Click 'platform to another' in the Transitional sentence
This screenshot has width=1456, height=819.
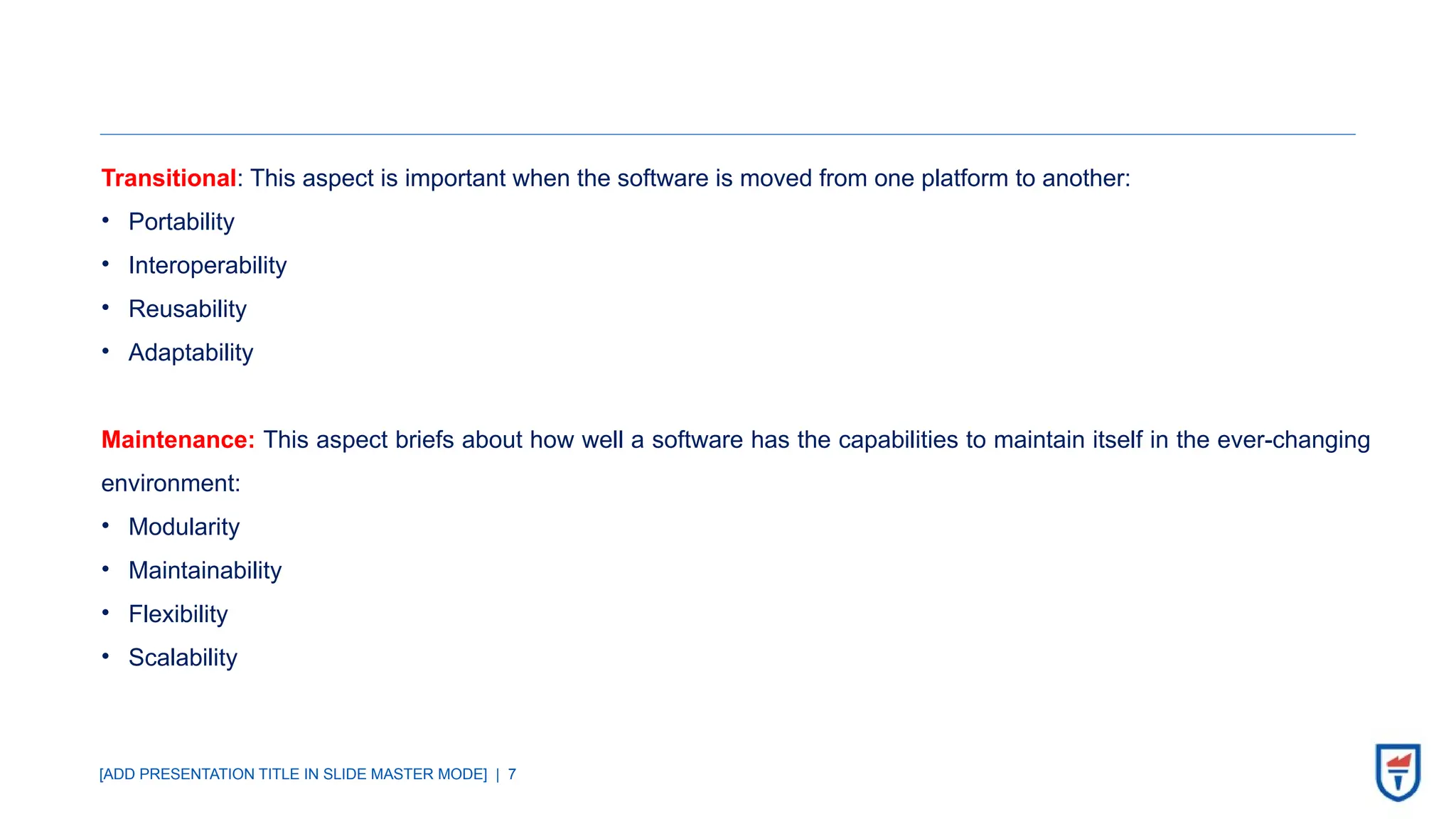(x=1022, y=178)
